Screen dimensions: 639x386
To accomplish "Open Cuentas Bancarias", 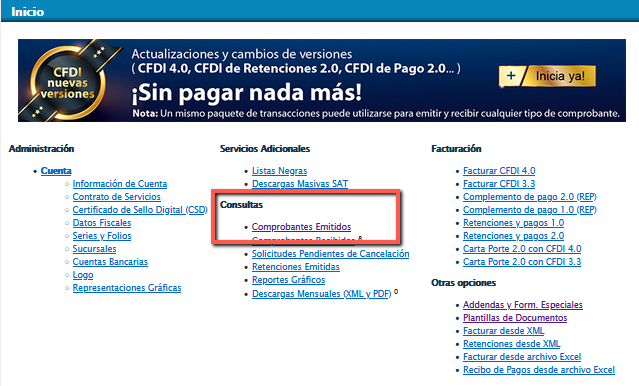I will pos(110,262).
